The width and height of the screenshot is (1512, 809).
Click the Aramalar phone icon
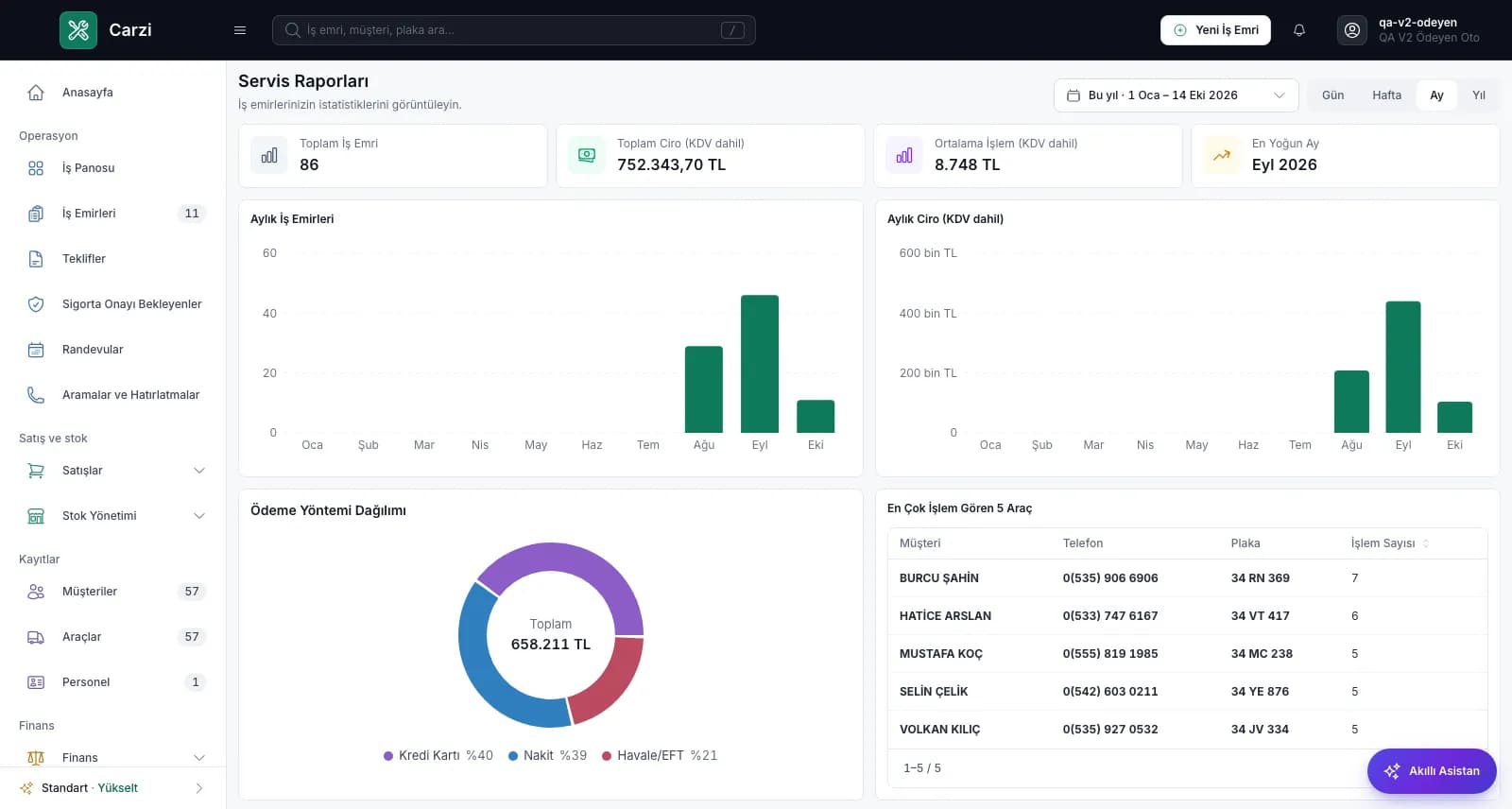coord(36,395)
